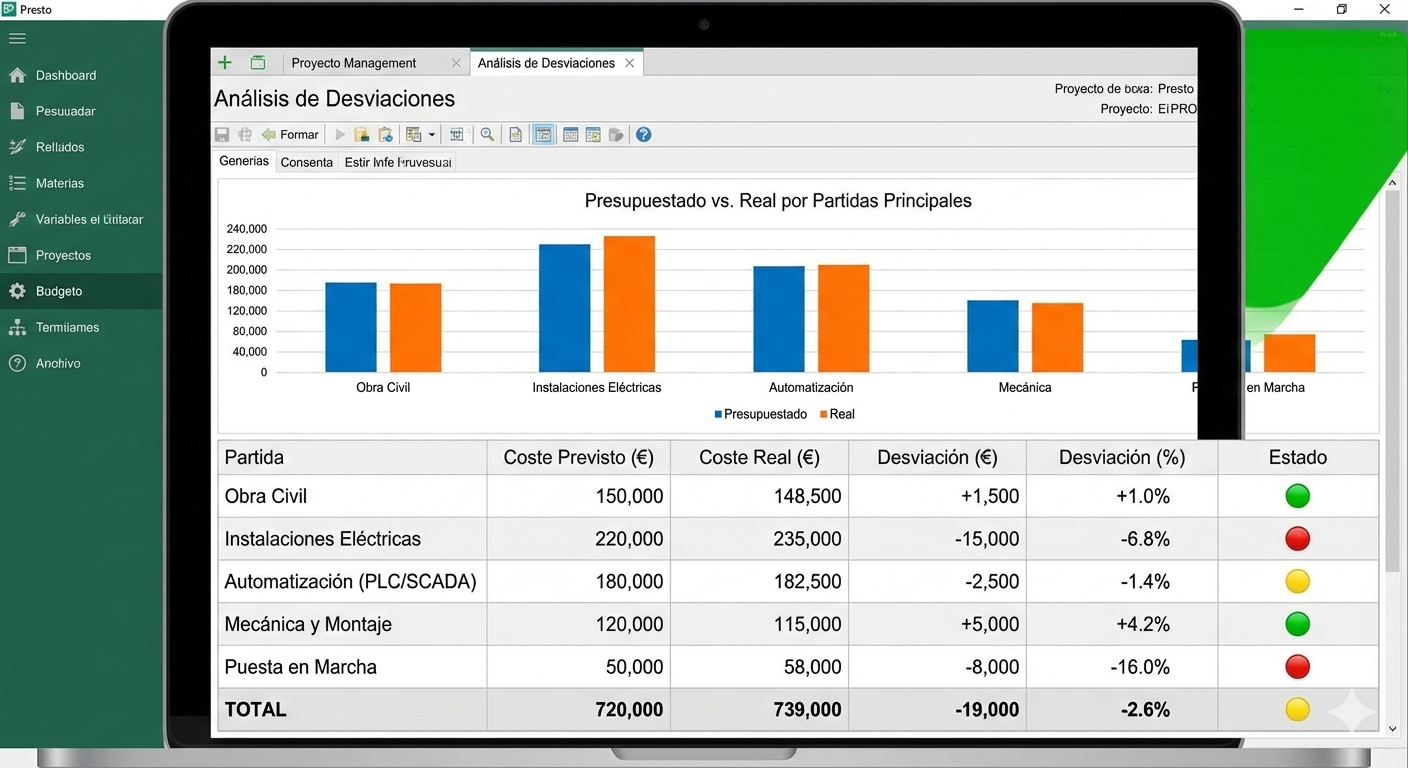Open Help with the blue question icon
This screenshot has width=1408, height=768.
[644, 134]
